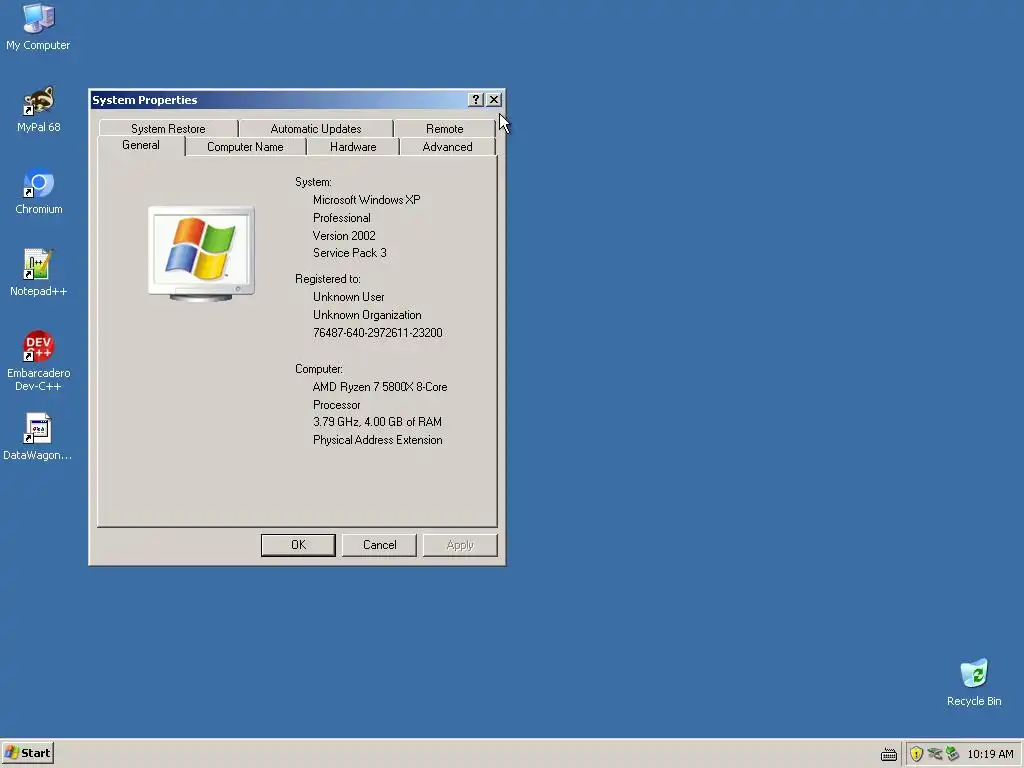Viewport: 1024px width, 768px height.
Task: Click the 'Service Pack 3' text
Action: coord(349,253)
